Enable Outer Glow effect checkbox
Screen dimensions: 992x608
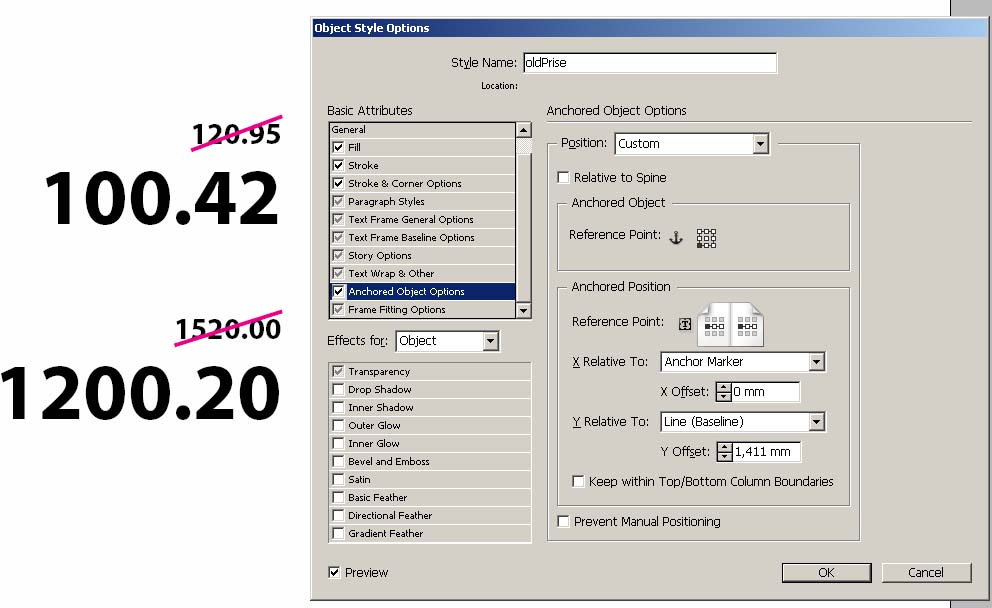coord(338,425)
